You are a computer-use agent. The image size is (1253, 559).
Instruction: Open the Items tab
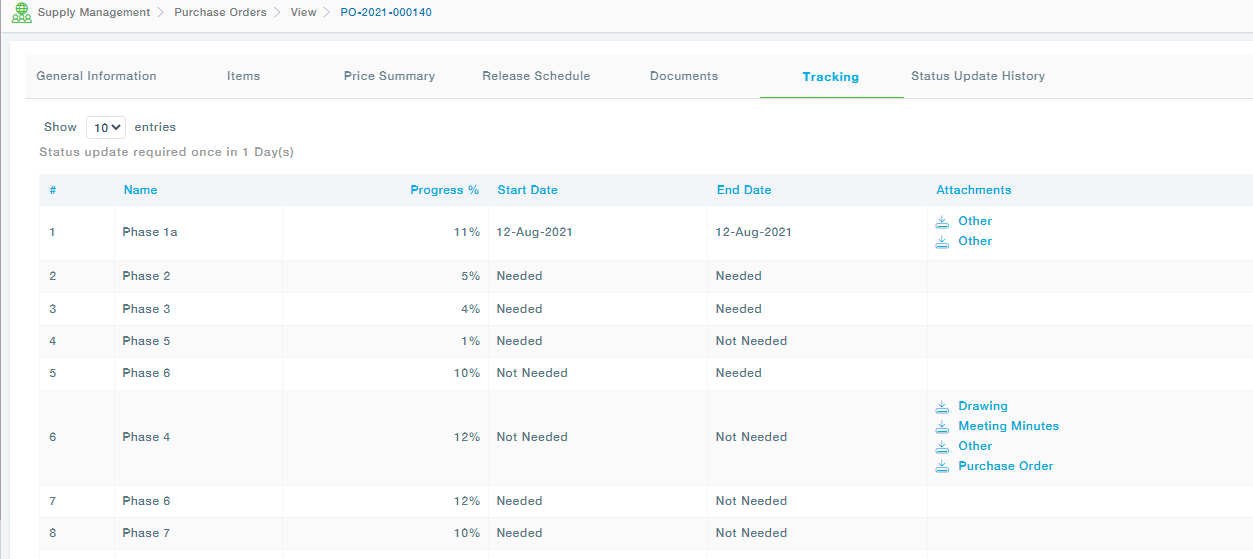243,76
